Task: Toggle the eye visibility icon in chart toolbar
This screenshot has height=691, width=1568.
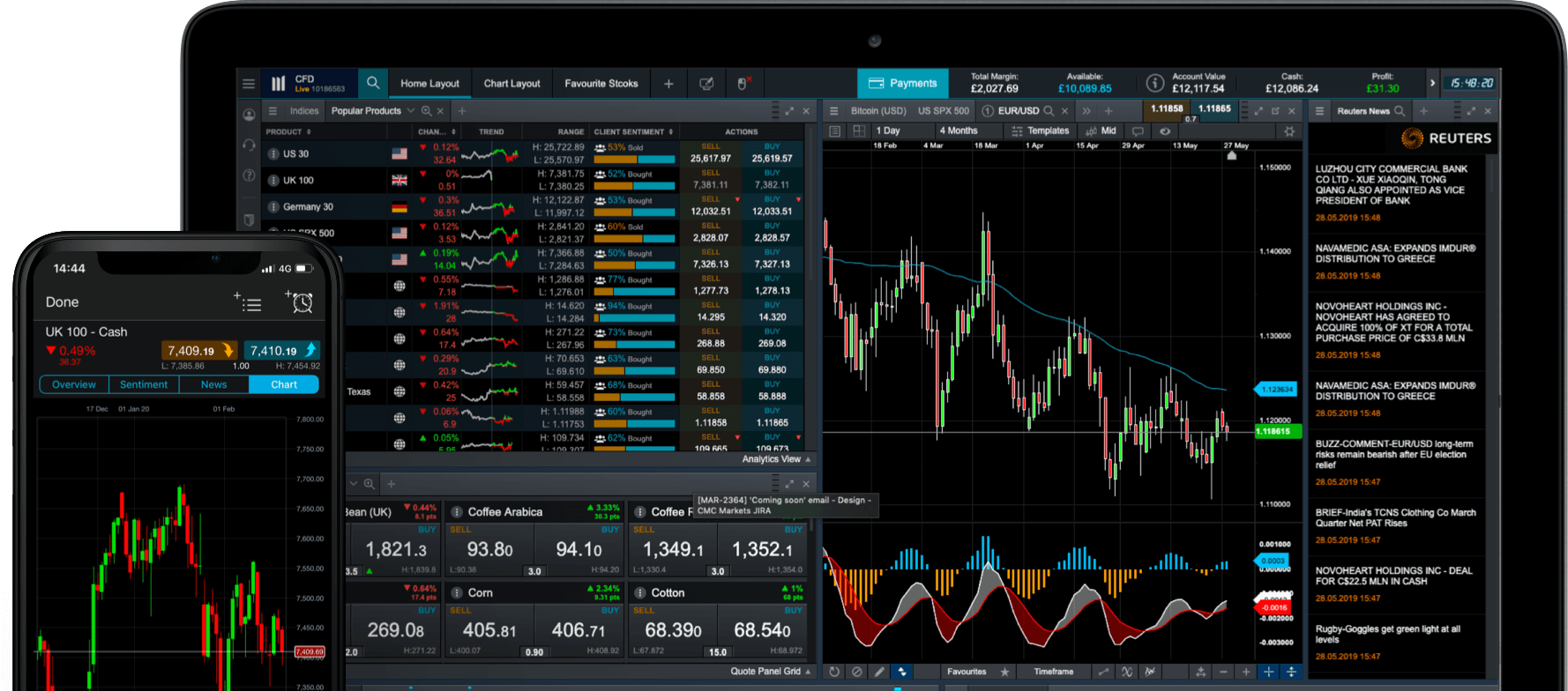Action: (x=1165, y=131)
